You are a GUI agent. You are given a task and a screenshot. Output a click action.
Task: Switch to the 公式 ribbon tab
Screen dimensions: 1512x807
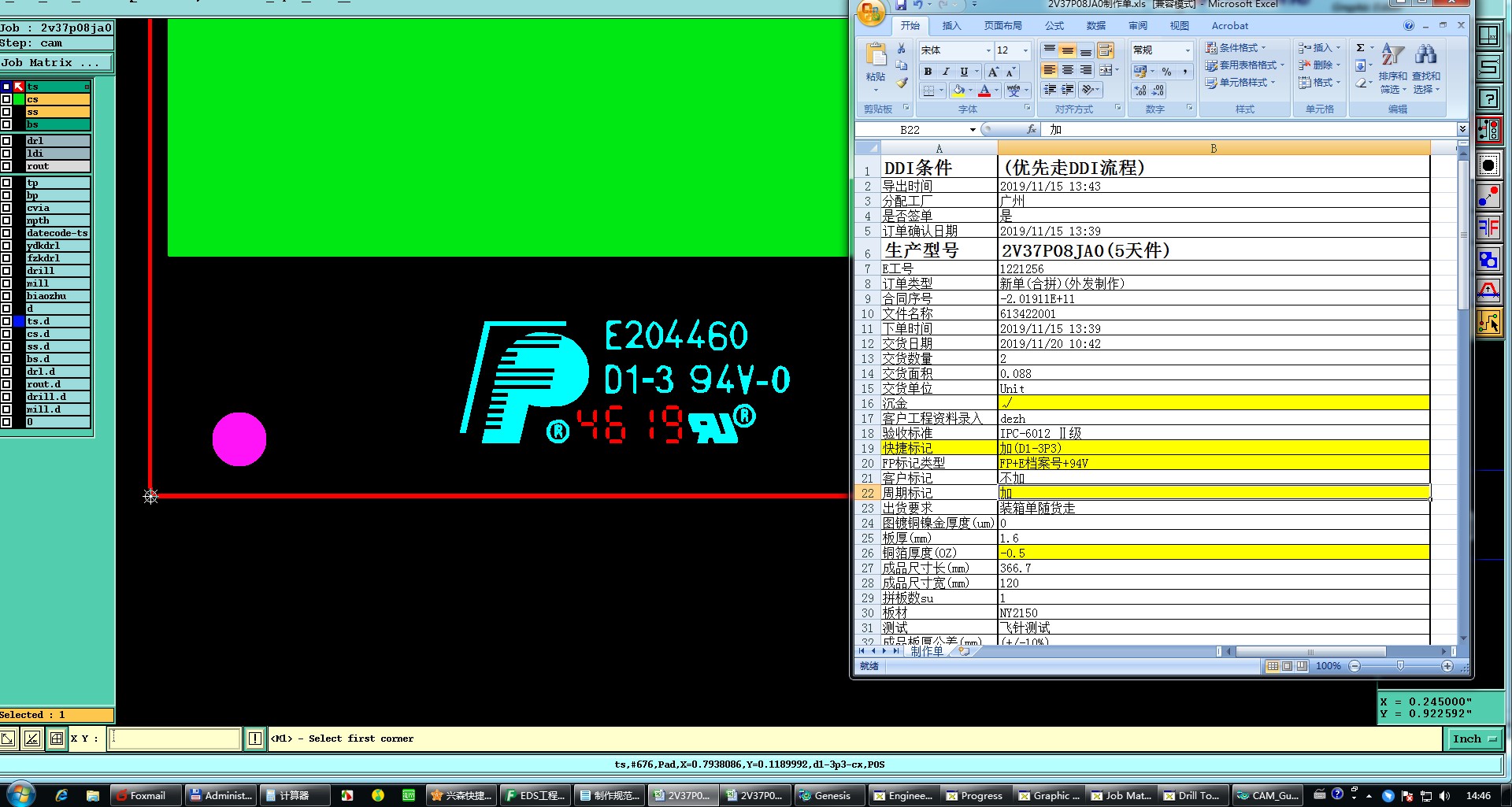(x=1054, y=26)
